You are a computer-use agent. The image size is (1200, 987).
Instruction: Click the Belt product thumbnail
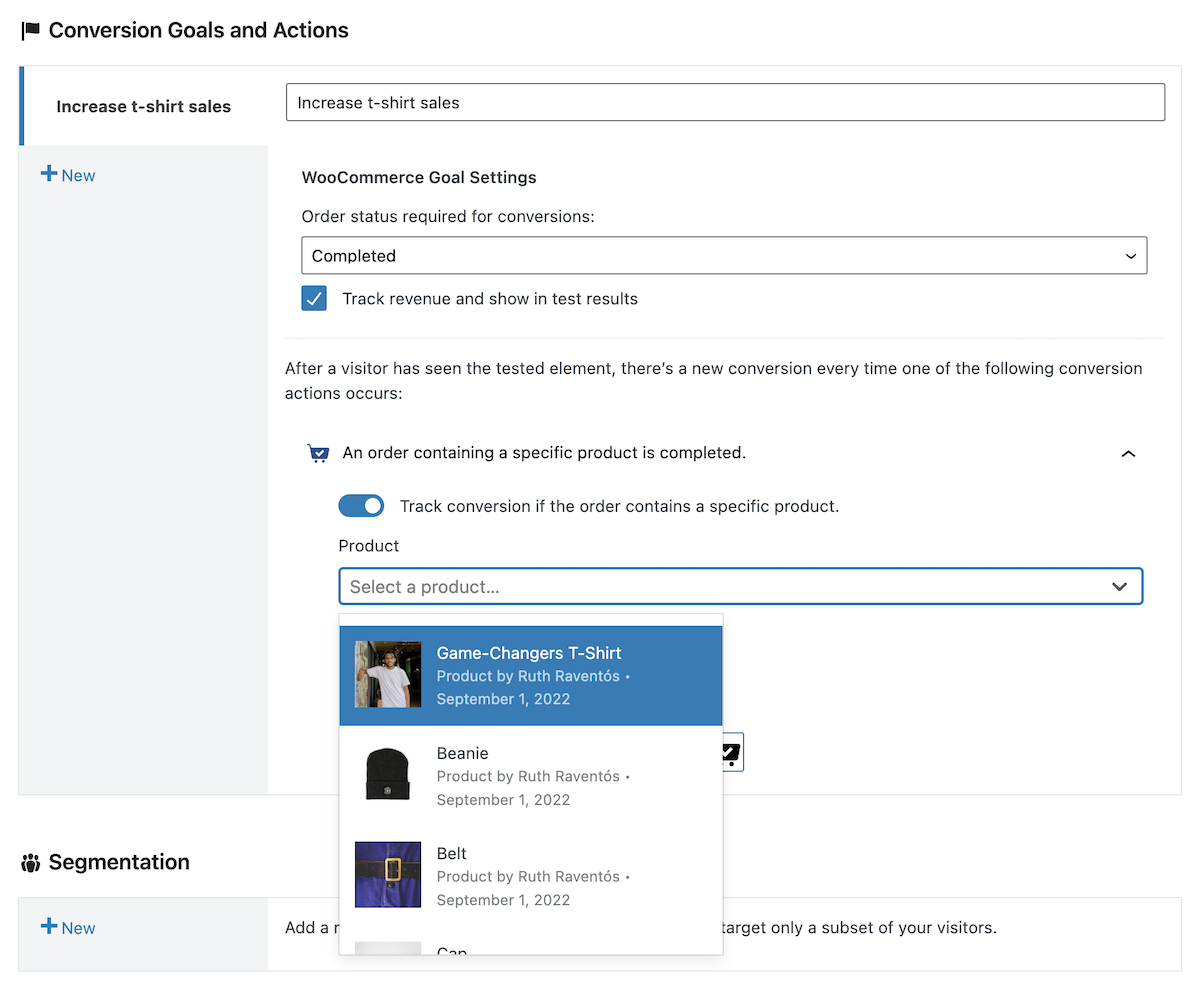[387, 875]
